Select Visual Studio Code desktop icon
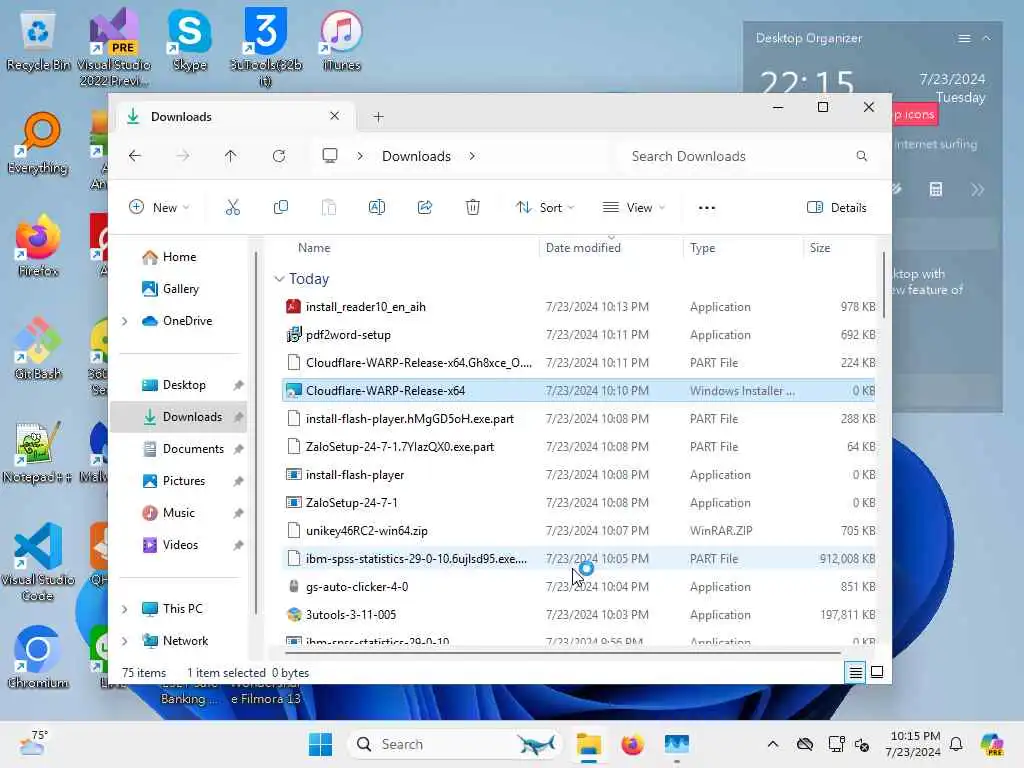 (38, 562)
